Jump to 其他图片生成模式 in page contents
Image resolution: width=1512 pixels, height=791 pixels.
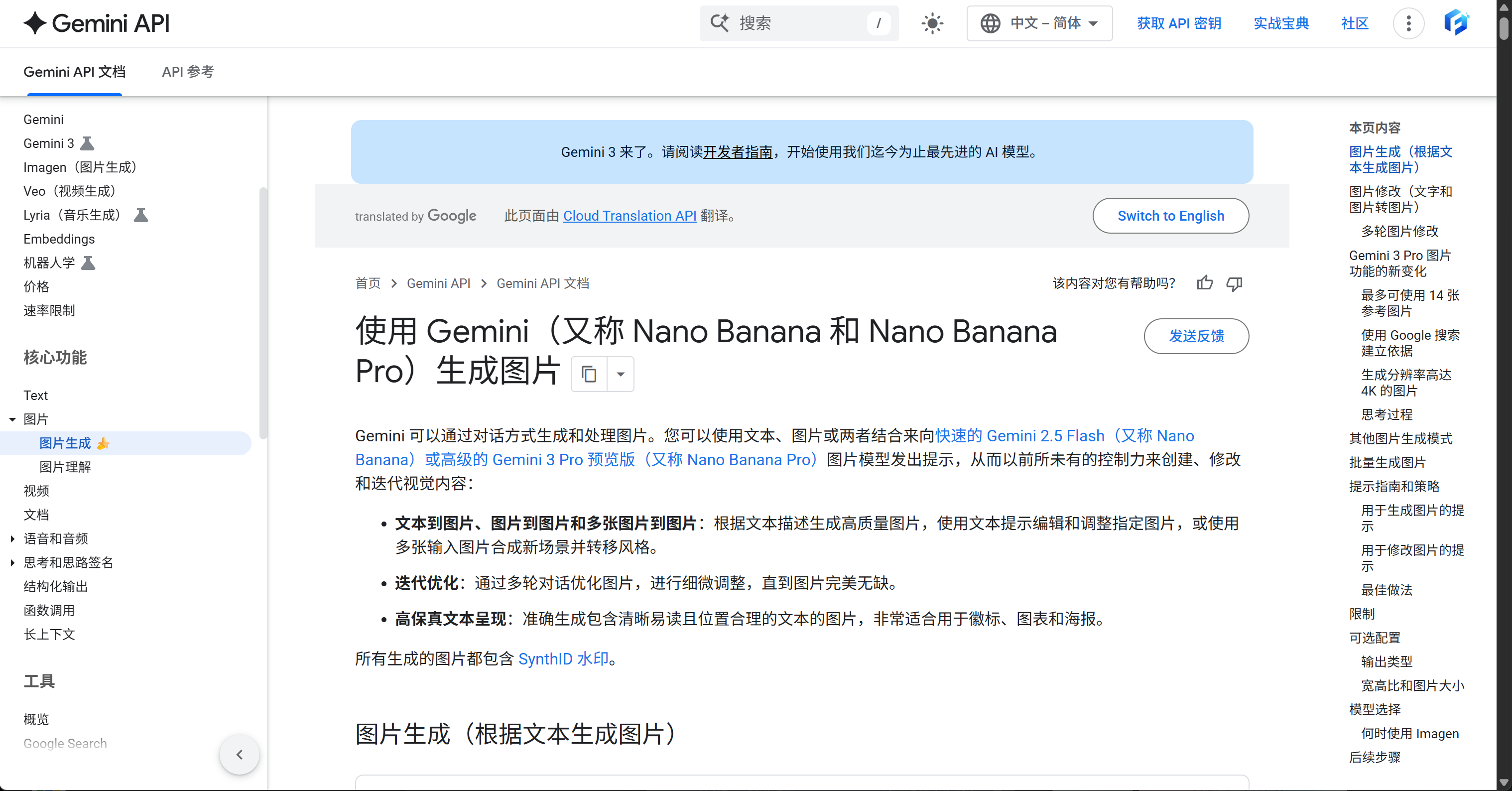pyautogui.click(x=1401, y=439)
